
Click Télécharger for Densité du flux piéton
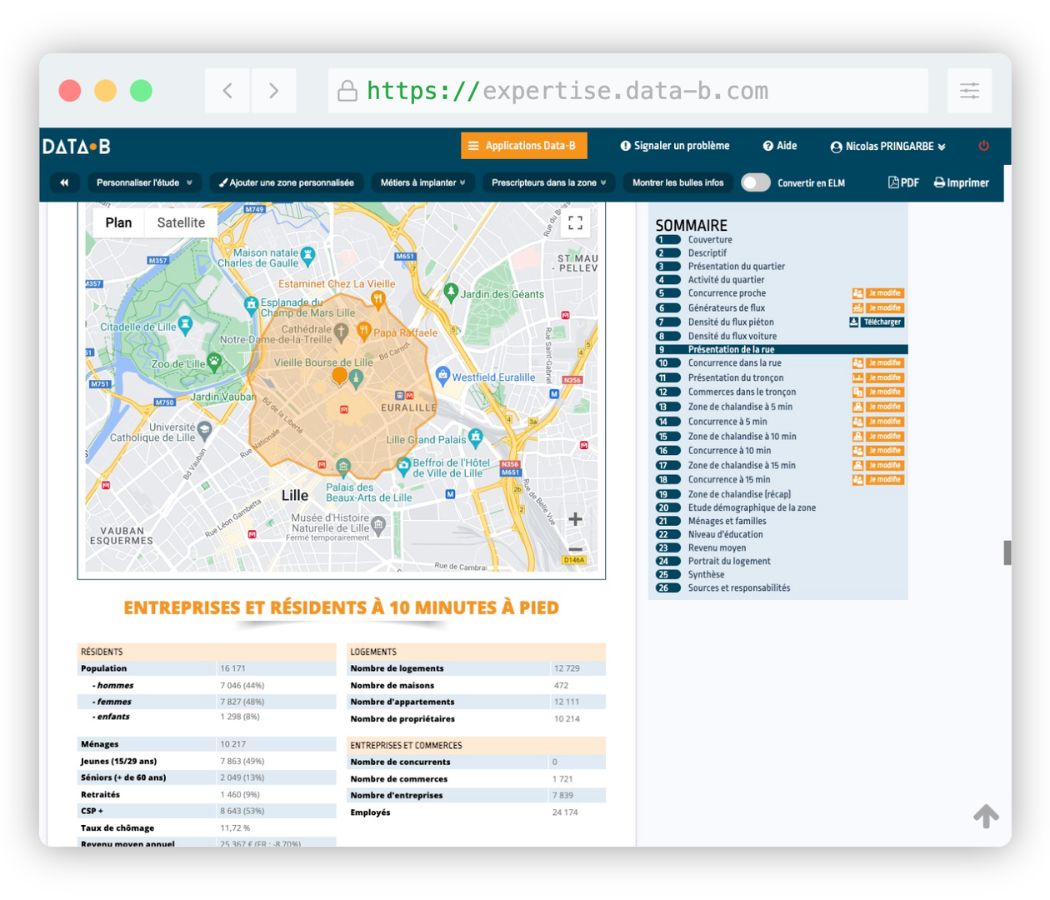click(876, 322)
